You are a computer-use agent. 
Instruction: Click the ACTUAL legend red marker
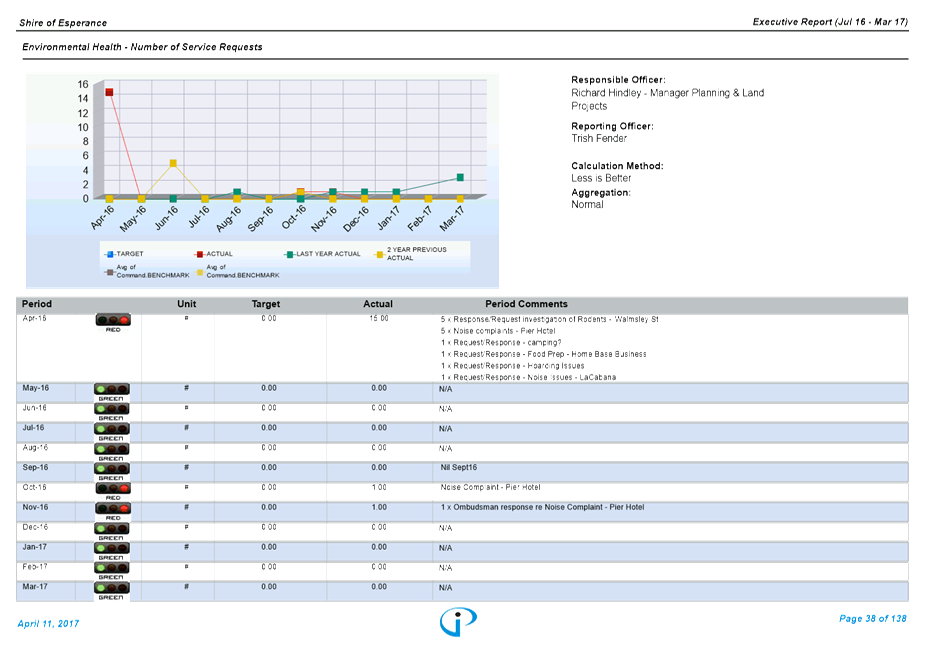coord(200,254)
